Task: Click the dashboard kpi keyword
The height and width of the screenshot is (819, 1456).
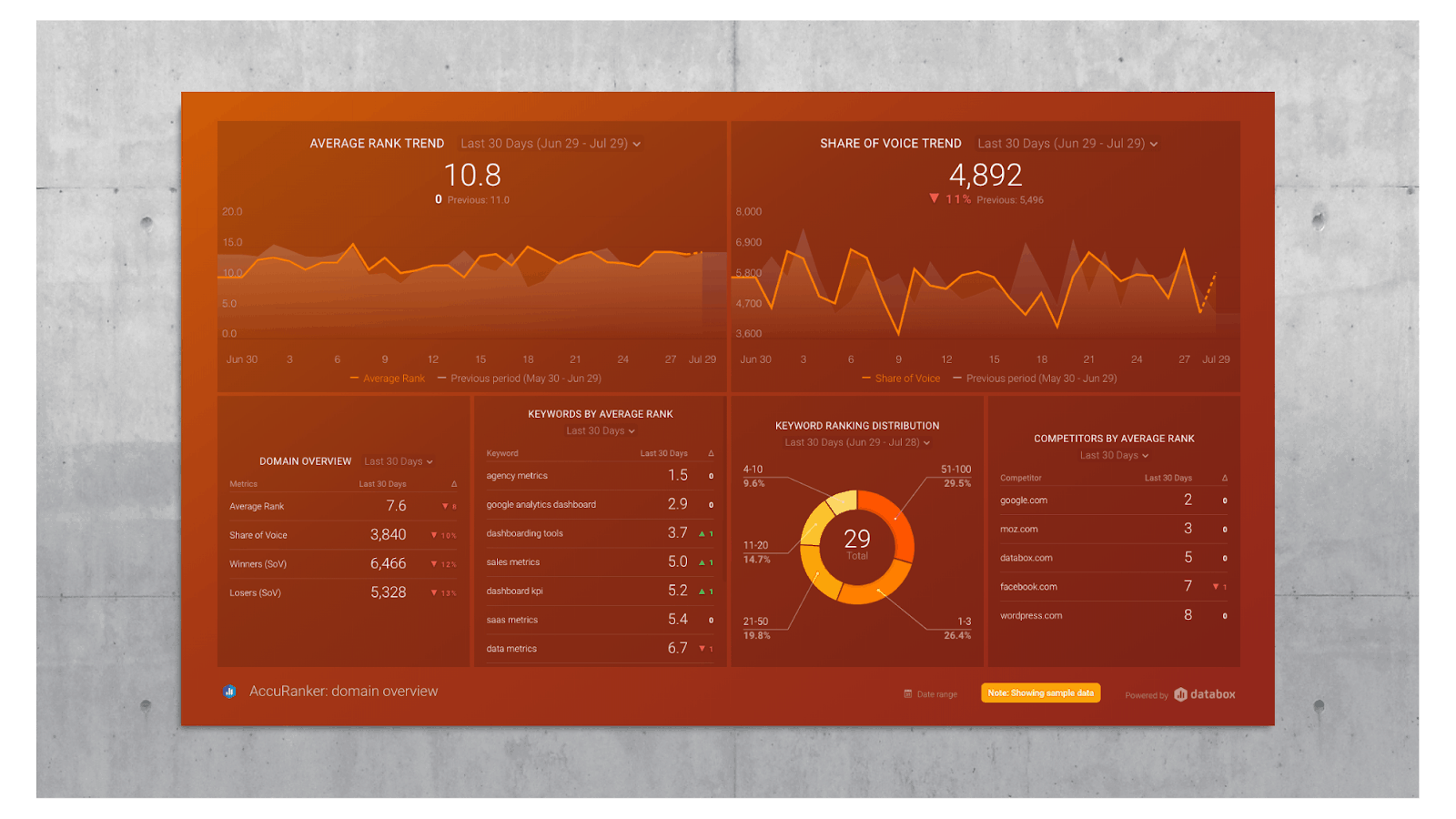Action: [514, 591]
